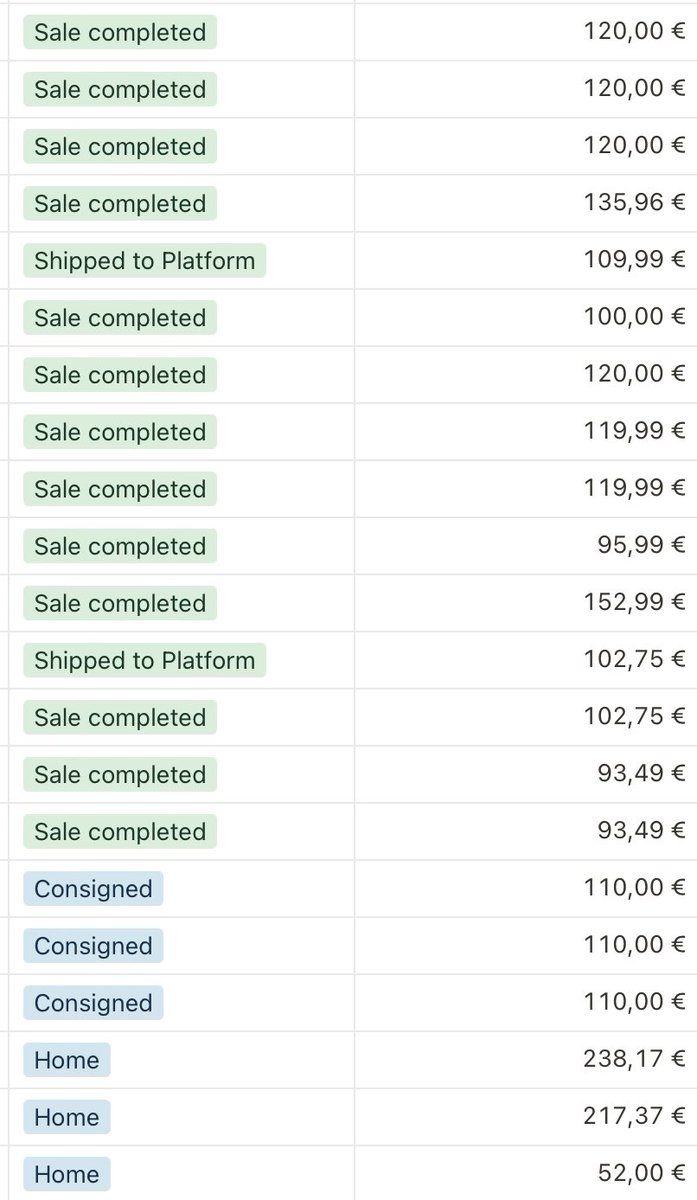Viewport: 697px width, 1200px height.
Task: Click the Home tag in the 217,37 € row
Action: tap(67, 1117)
